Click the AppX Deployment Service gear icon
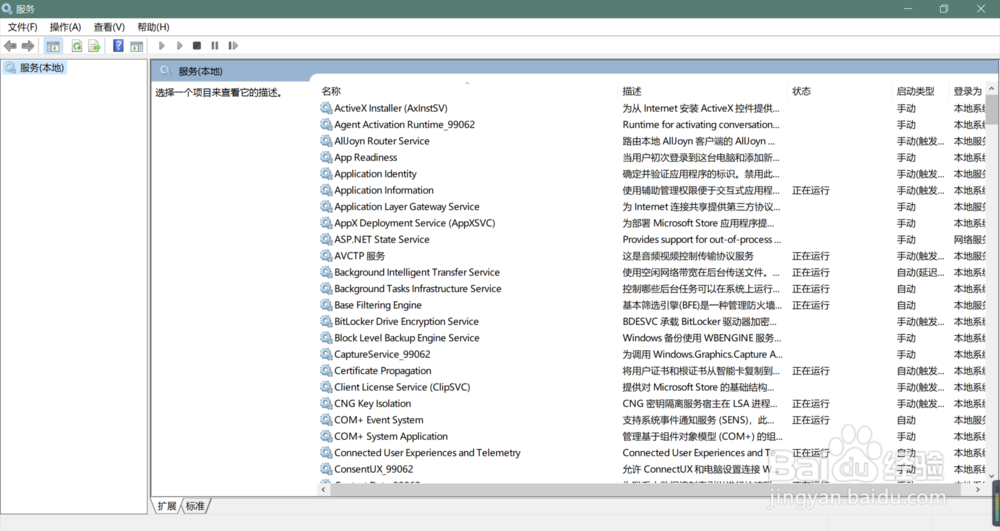 (x=326, y=222)
